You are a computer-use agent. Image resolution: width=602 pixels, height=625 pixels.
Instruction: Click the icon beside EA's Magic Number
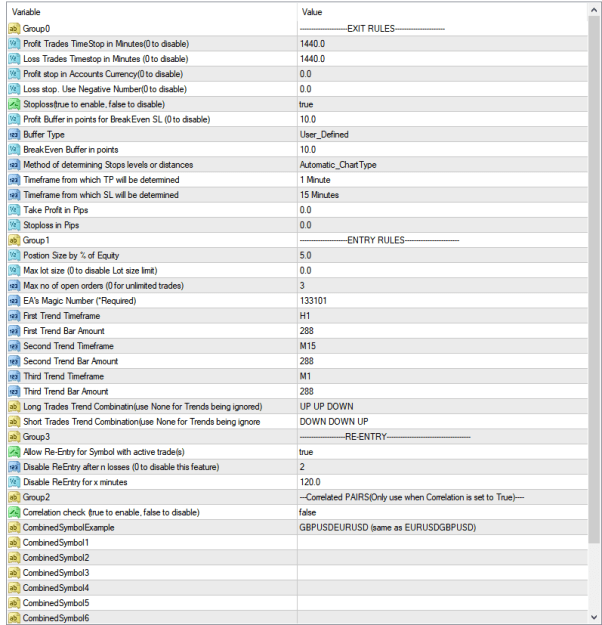[14, 301]
